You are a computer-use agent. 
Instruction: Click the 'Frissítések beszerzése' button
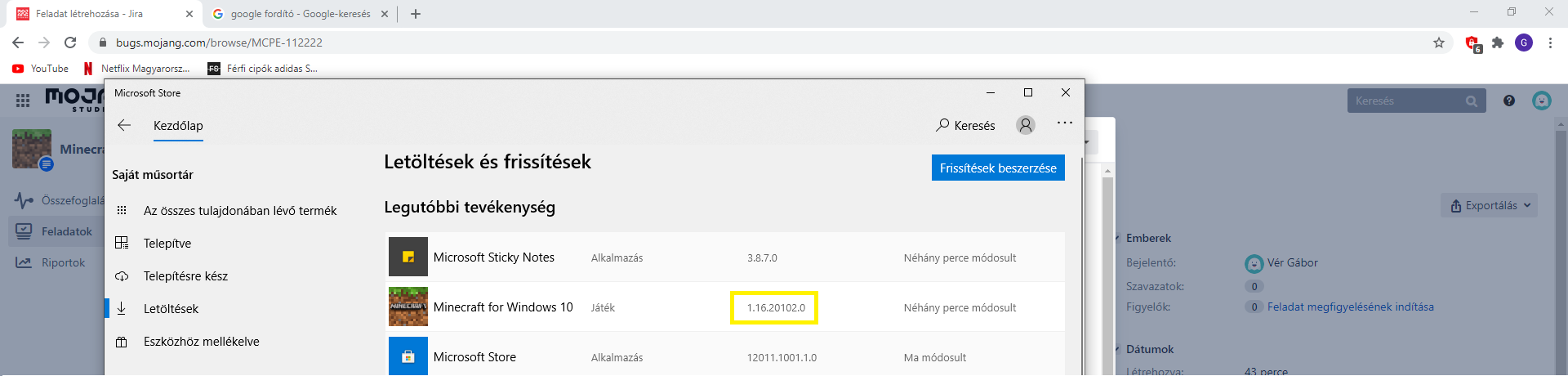pyautogui.click(x=998, y=168)
